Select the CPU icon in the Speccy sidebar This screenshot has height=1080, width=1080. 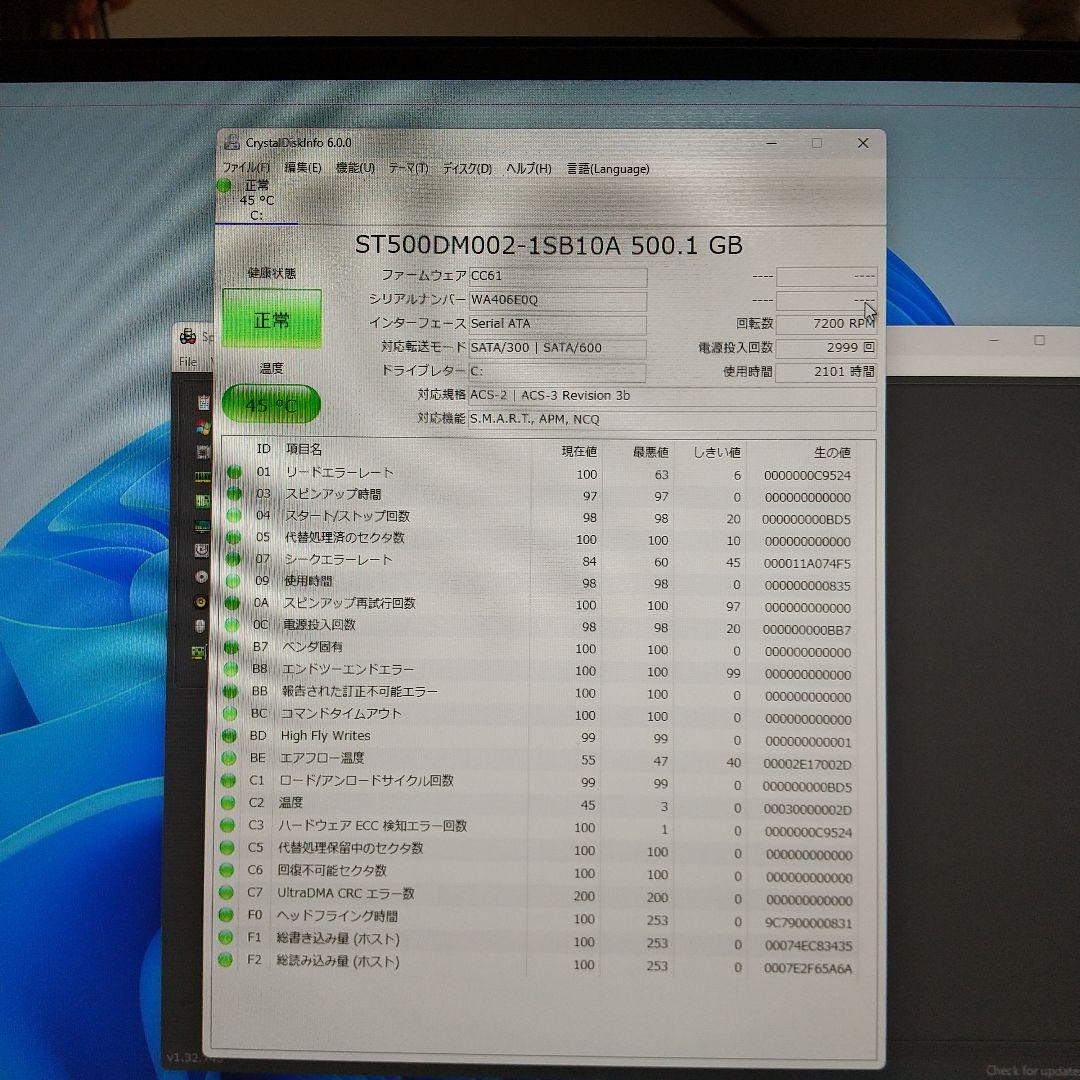pyautogui.click(x=199, y=450)
